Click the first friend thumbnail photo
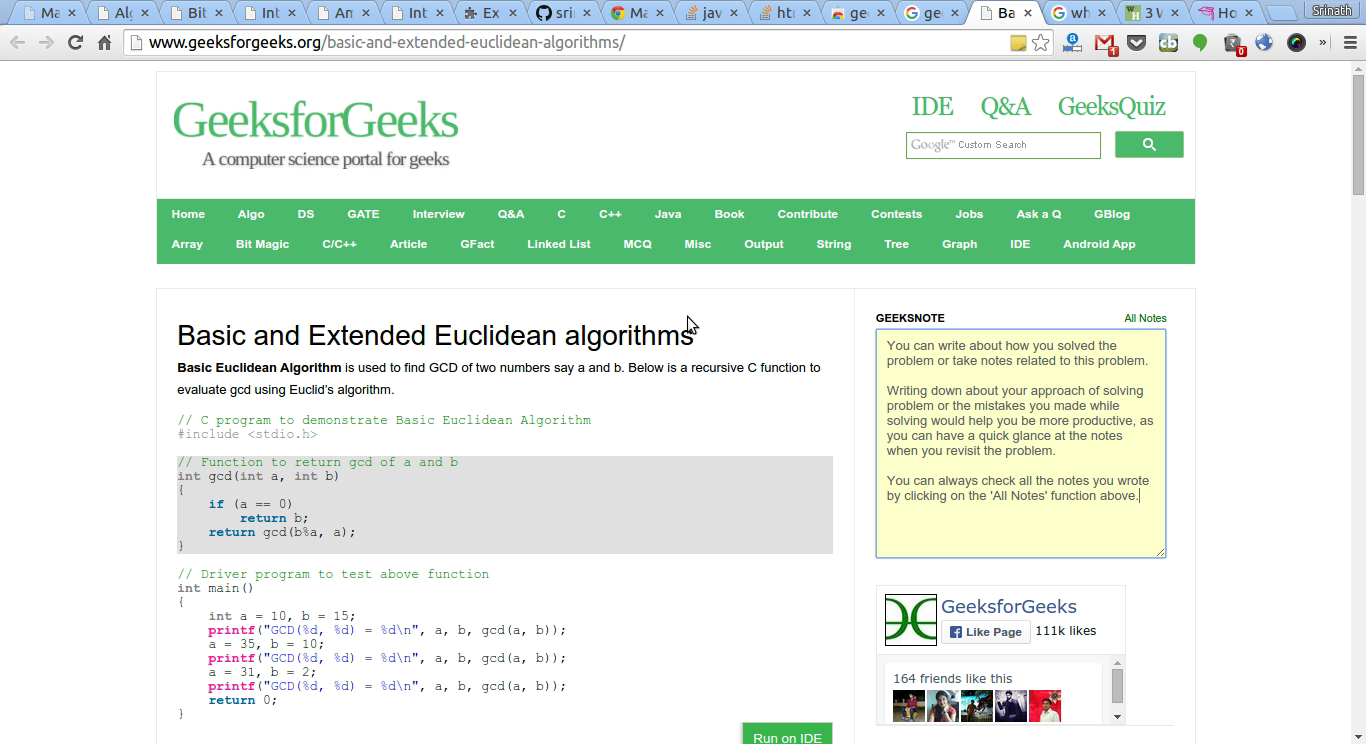1366x744 pixels. [x=908, y=706]
